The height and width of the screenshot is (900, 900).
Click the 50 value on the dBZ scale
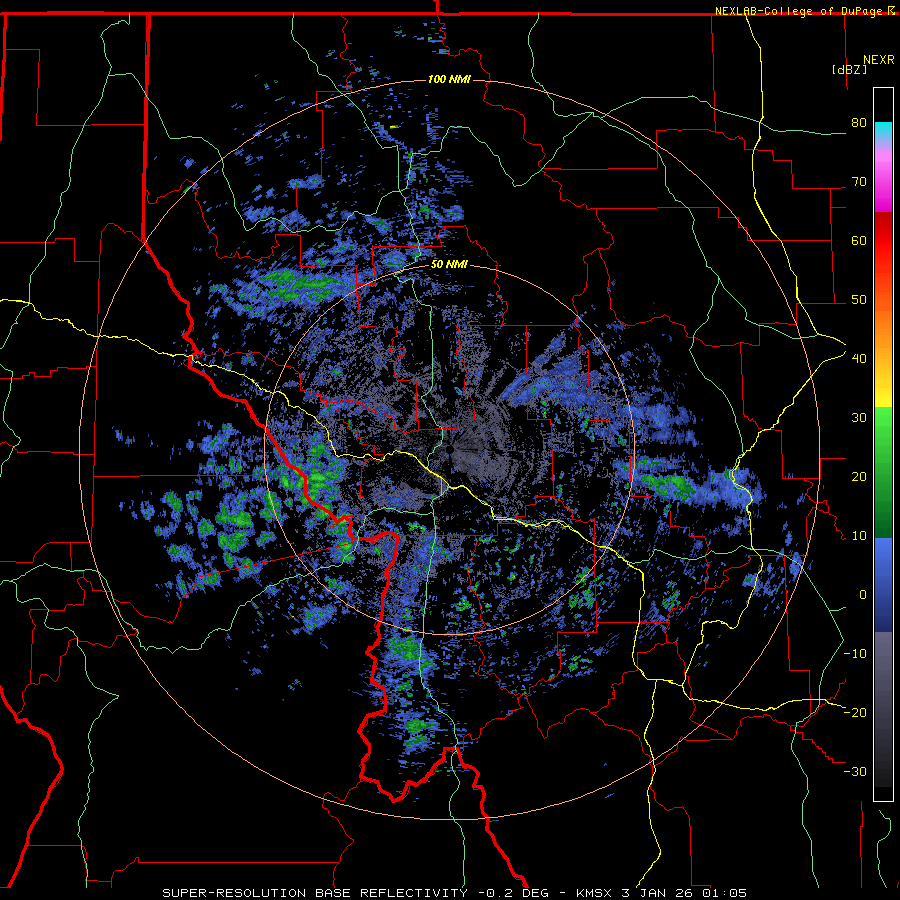859,300
